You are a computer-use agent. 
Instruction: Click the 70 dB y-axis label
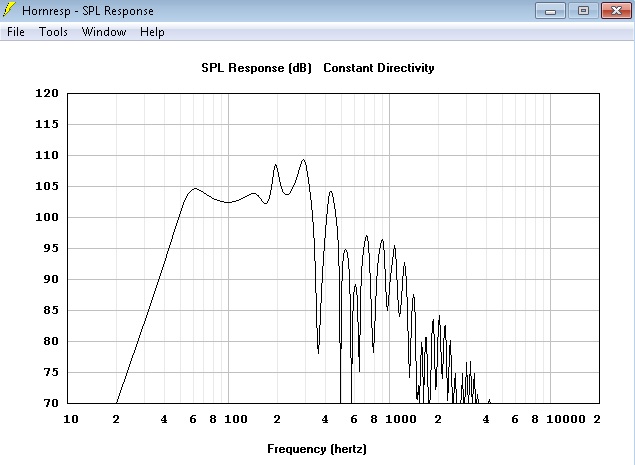pos(51,403)
